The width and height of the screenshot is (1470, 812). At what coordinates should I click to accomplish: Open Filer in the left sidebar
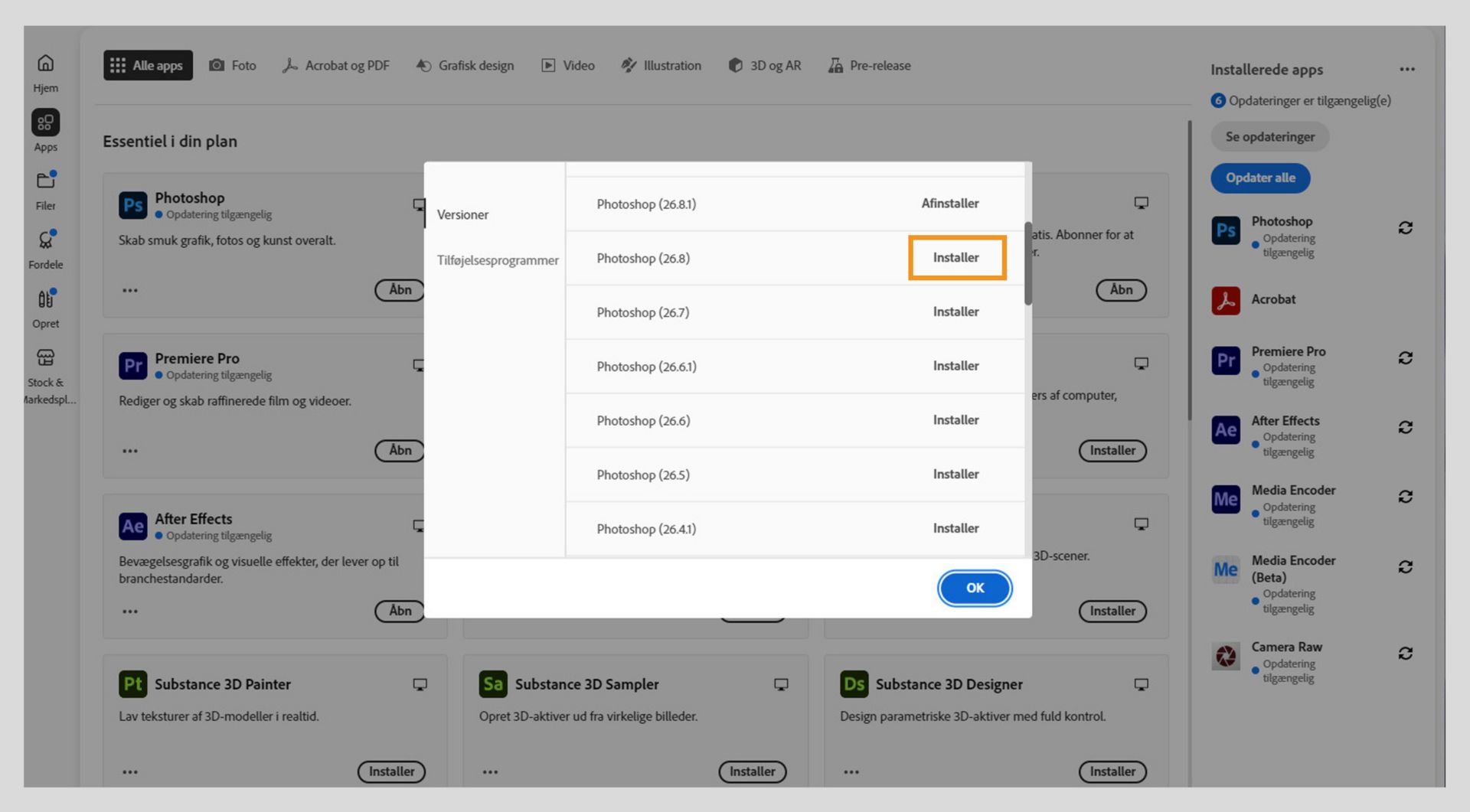(46, 190)
